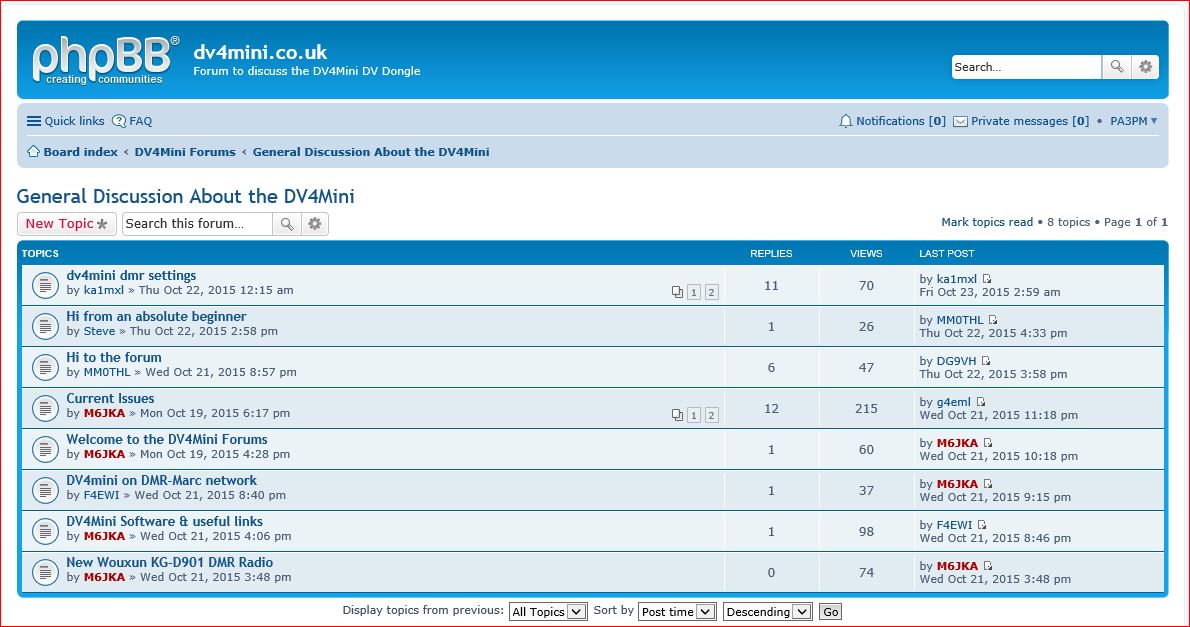1190x627 pixels.
Task: Open the All Topics dropdown
Action: (x=547, y=612)
